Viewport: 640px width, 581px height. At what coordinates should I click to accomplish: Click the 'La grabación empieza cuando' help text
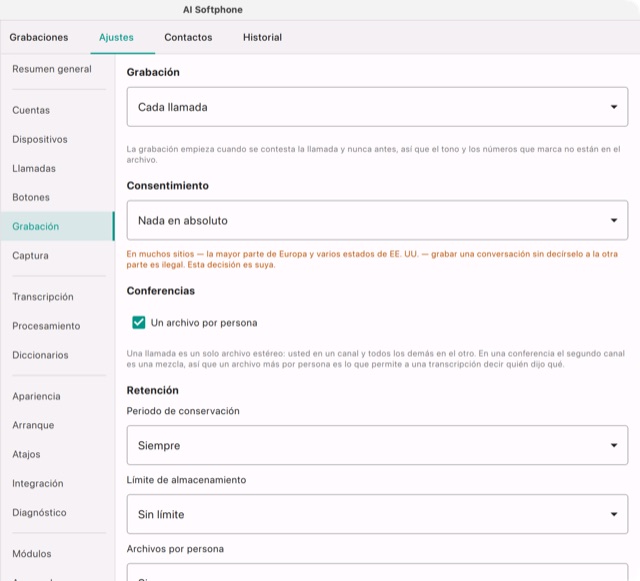point(373,154)
